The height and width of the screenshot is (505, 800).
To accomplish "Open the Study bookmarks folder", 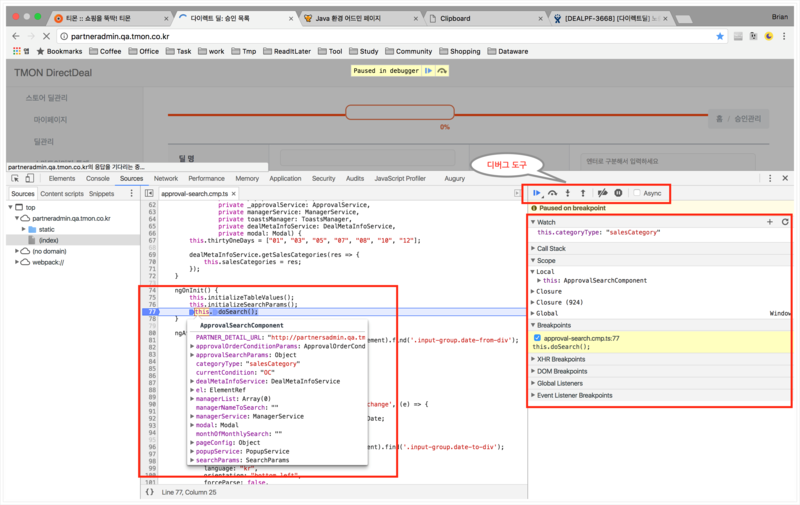I will click(x=364, y=52).
